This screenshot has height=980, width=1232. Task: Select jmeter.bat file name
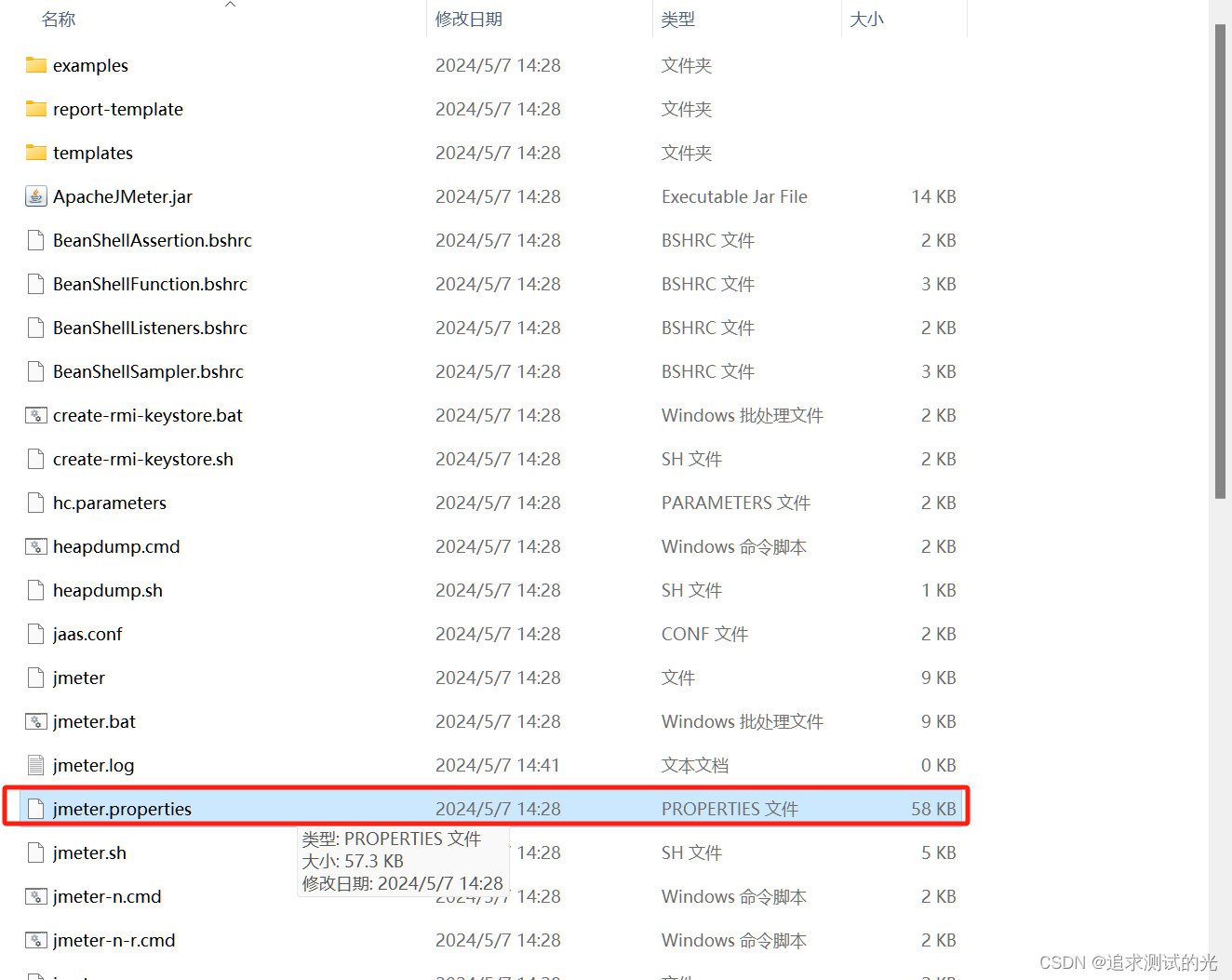pos(94,721)
